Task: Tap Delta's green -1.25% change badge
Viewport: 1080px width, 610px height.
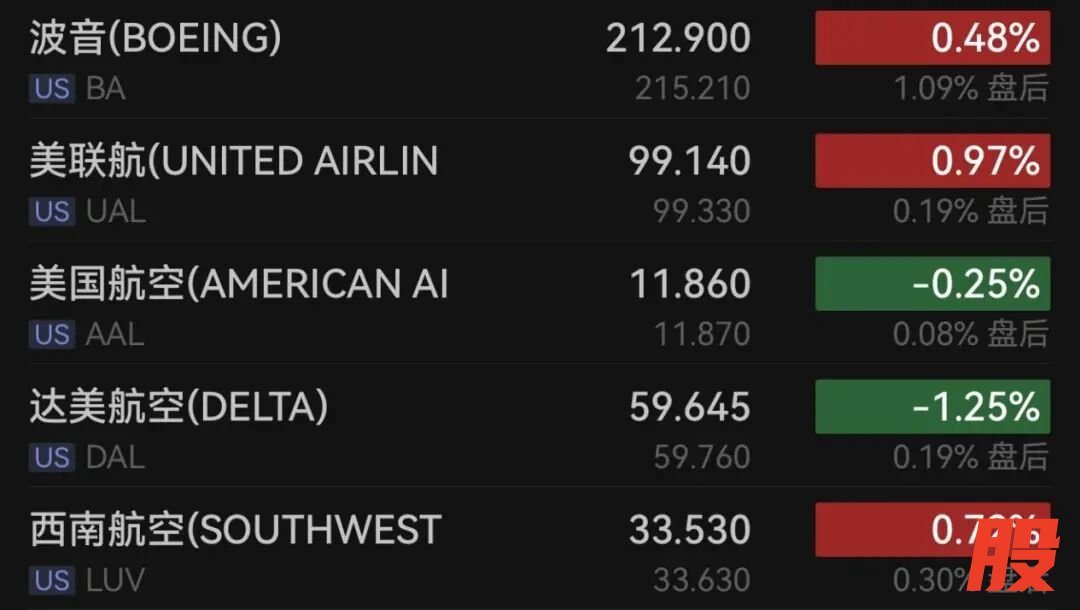Action: coord(932,407)
